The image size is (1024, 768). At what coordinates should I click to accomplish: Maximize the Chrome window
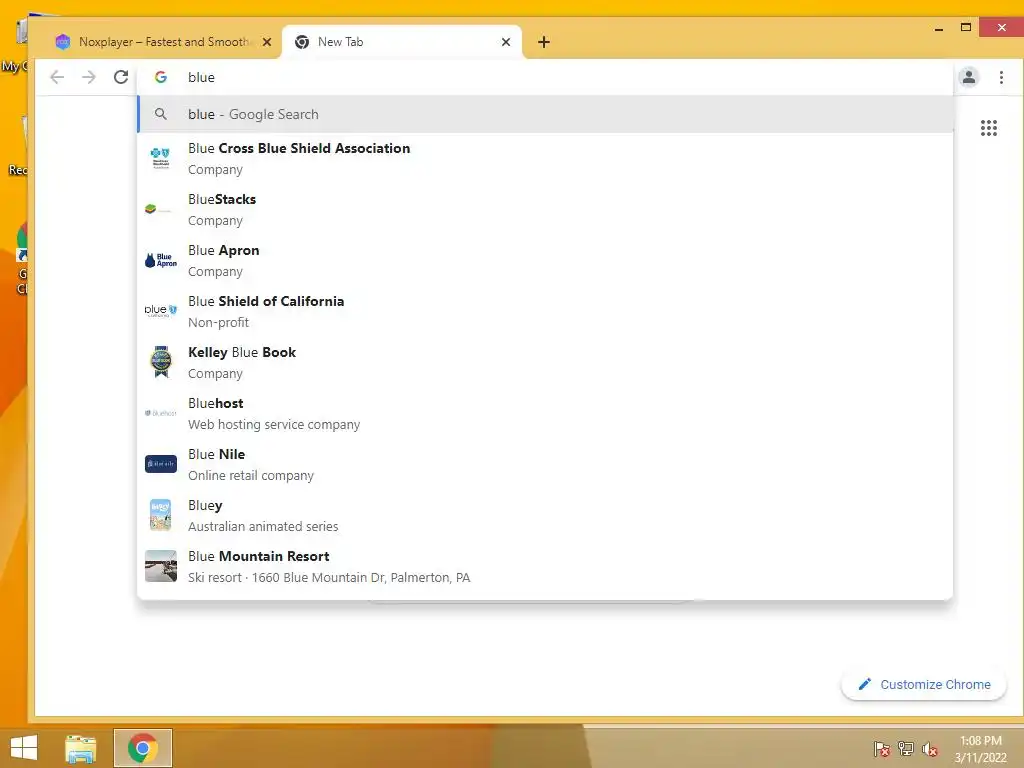click(x=966, y=27)
